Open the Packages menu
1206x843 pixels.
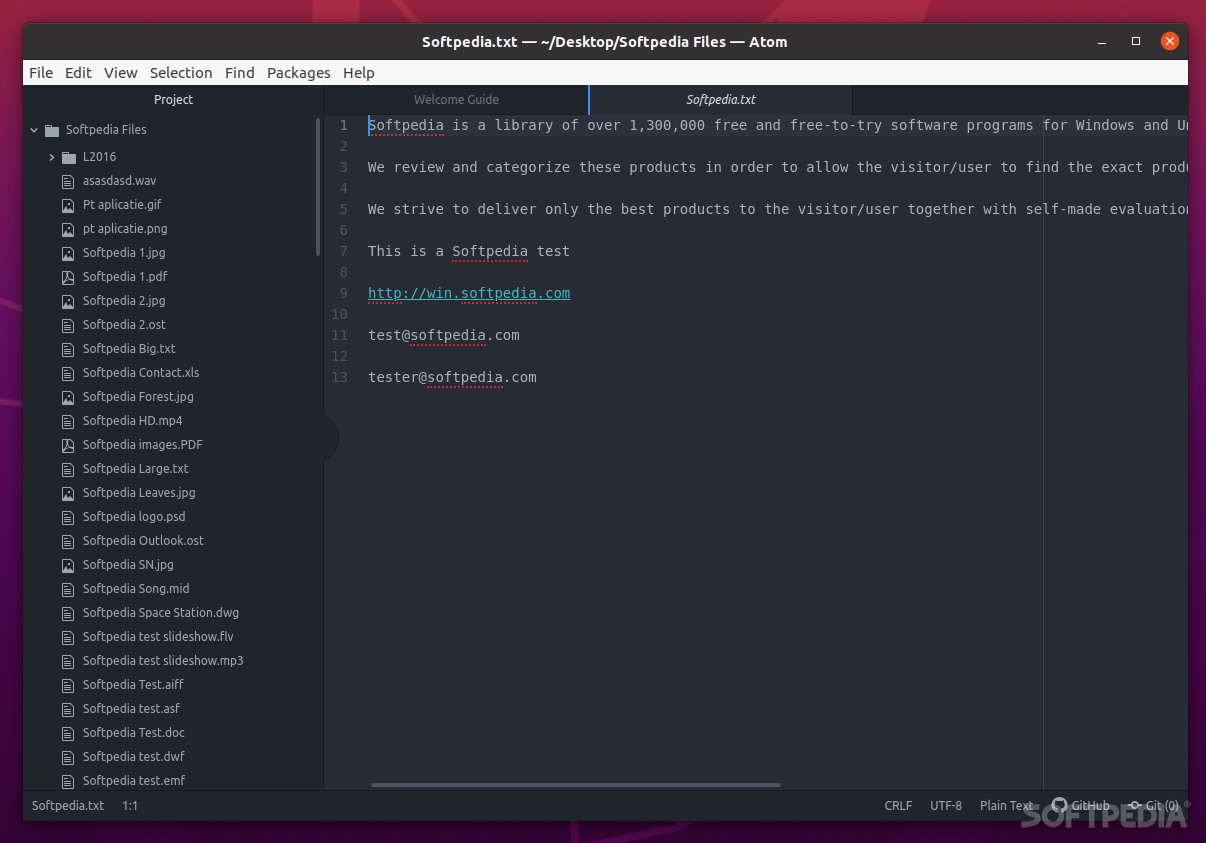coord(298,72)
